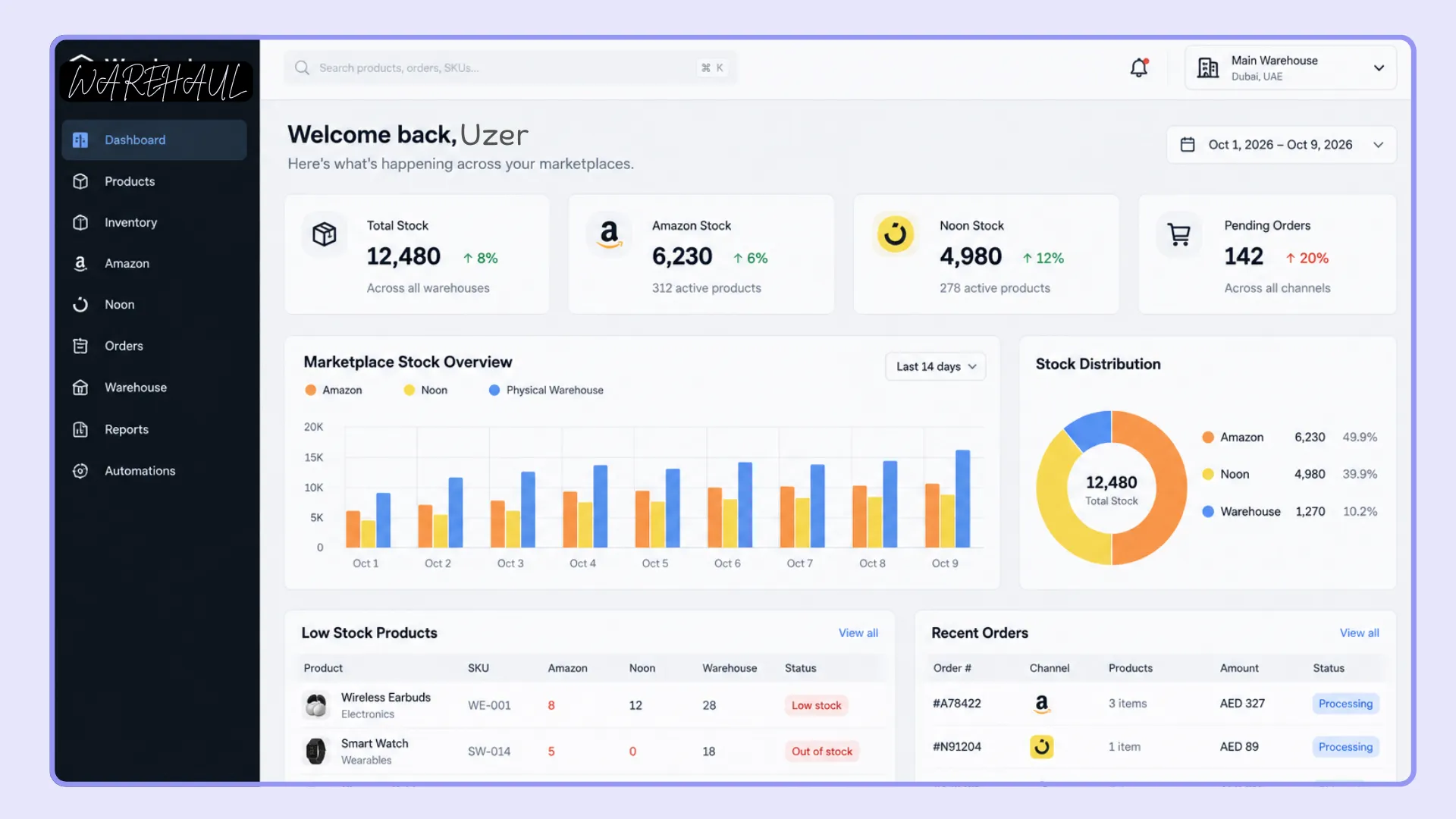1456x819 pixels.
Task: Click the calendar icon in date range
Action: click(x=1188, y=144)
